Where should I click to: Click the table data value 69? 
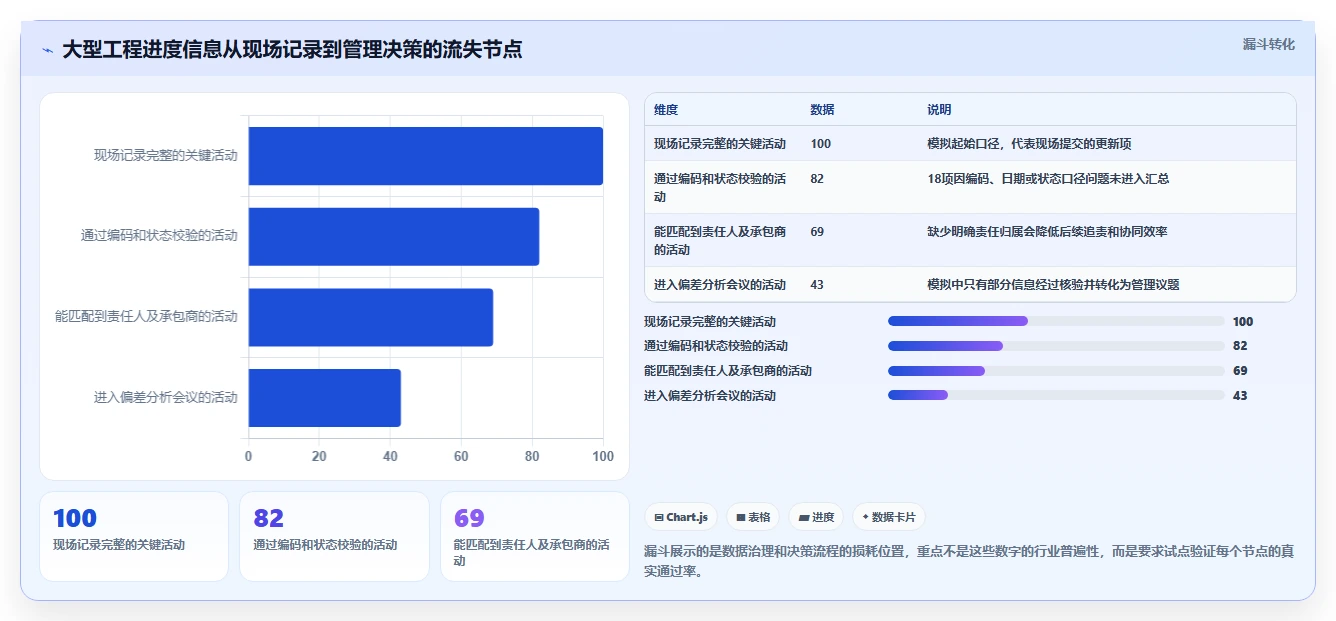817,232
